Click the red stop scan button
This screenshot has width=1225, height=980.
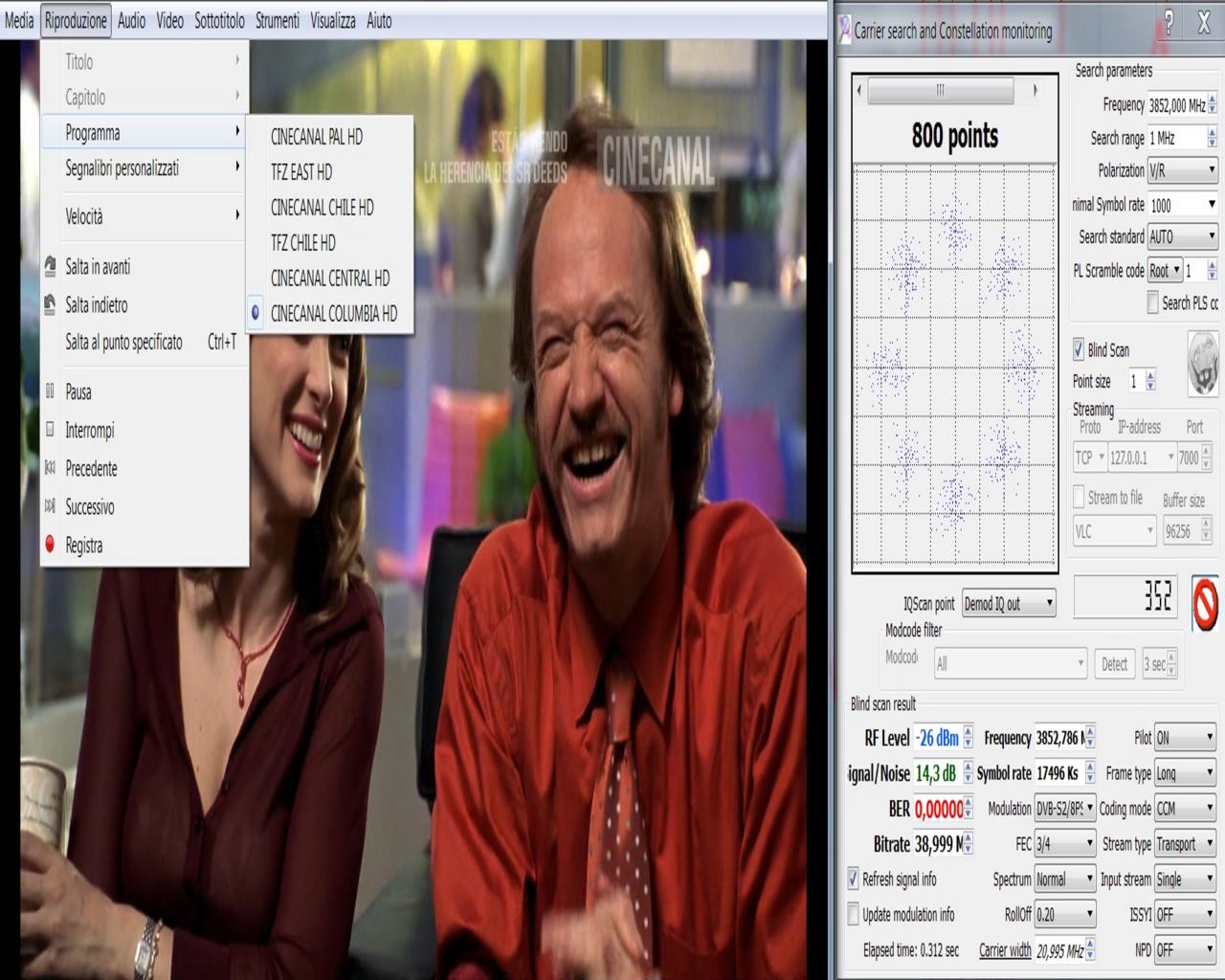[x=1206, y=604]
